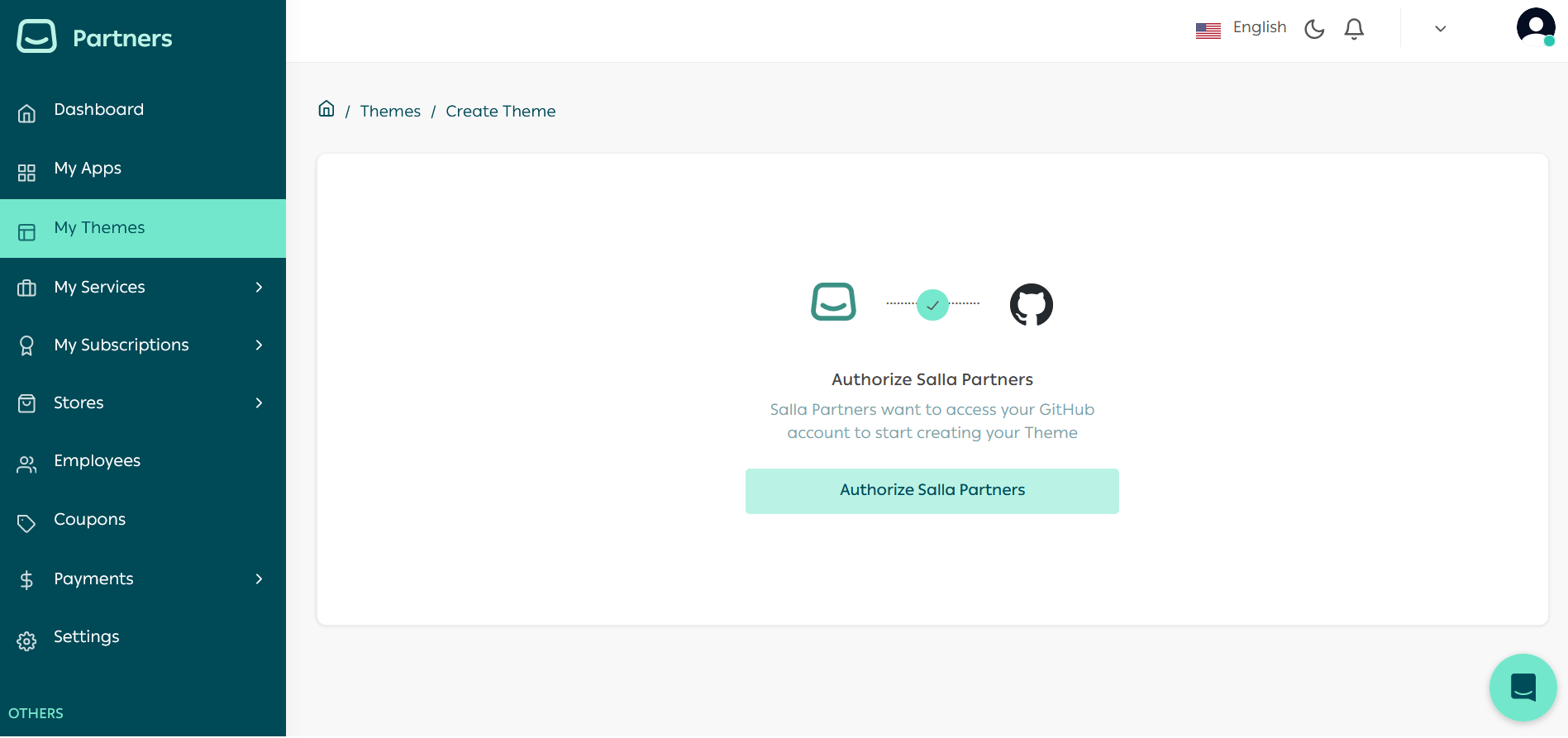
Task: Click the Partners title text
Action: point(122,38)
